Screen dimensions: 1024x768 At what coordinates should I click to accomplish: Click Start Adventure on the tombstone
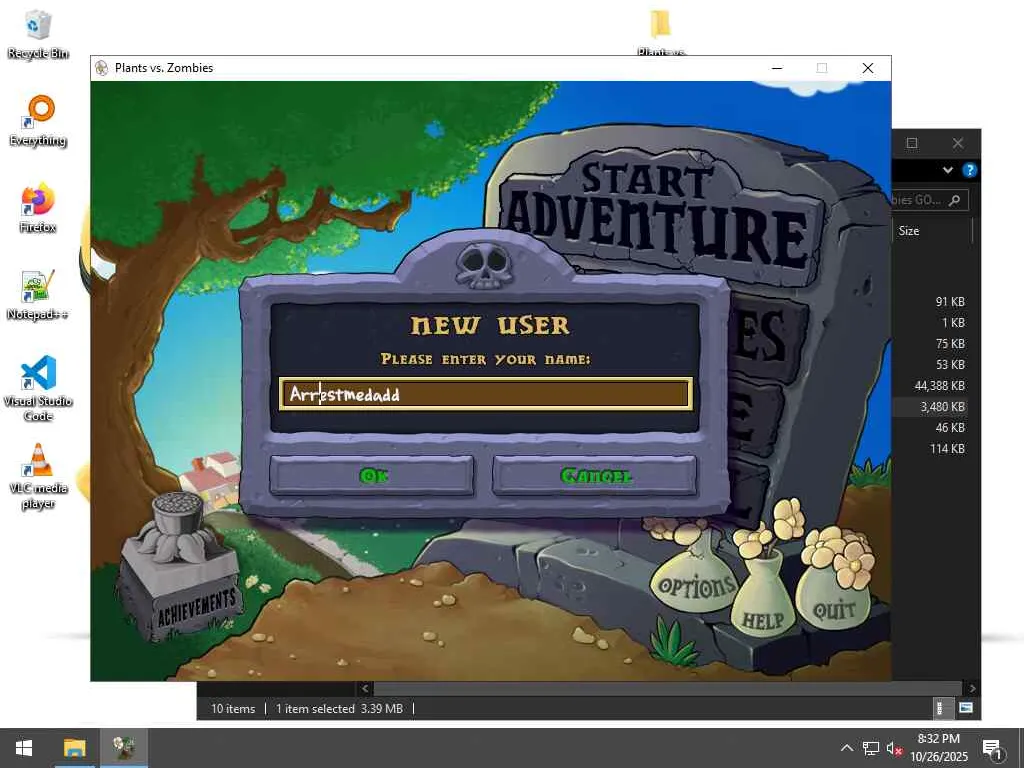tap(660, 216)
